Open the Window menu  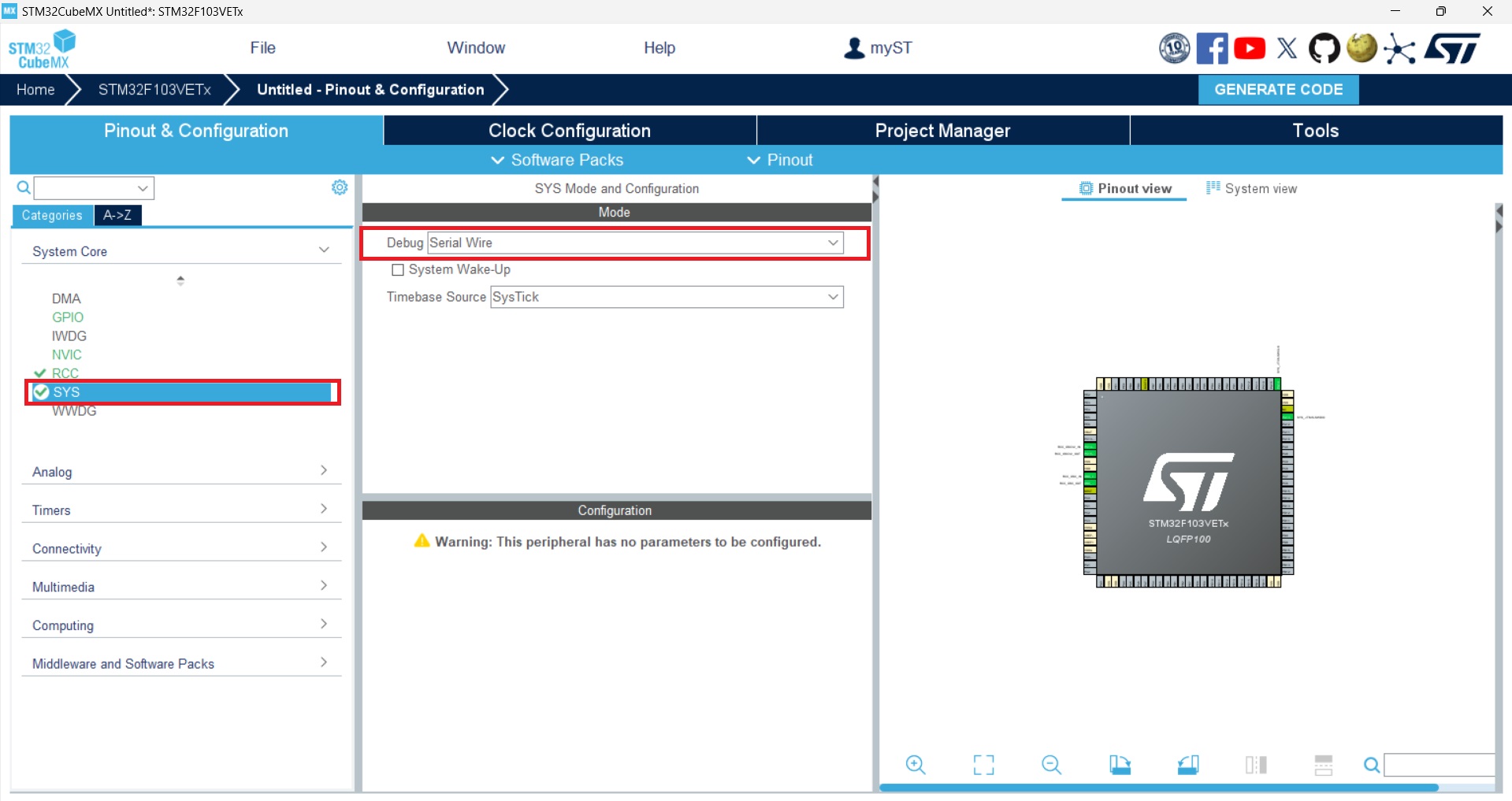pos(476,48)
